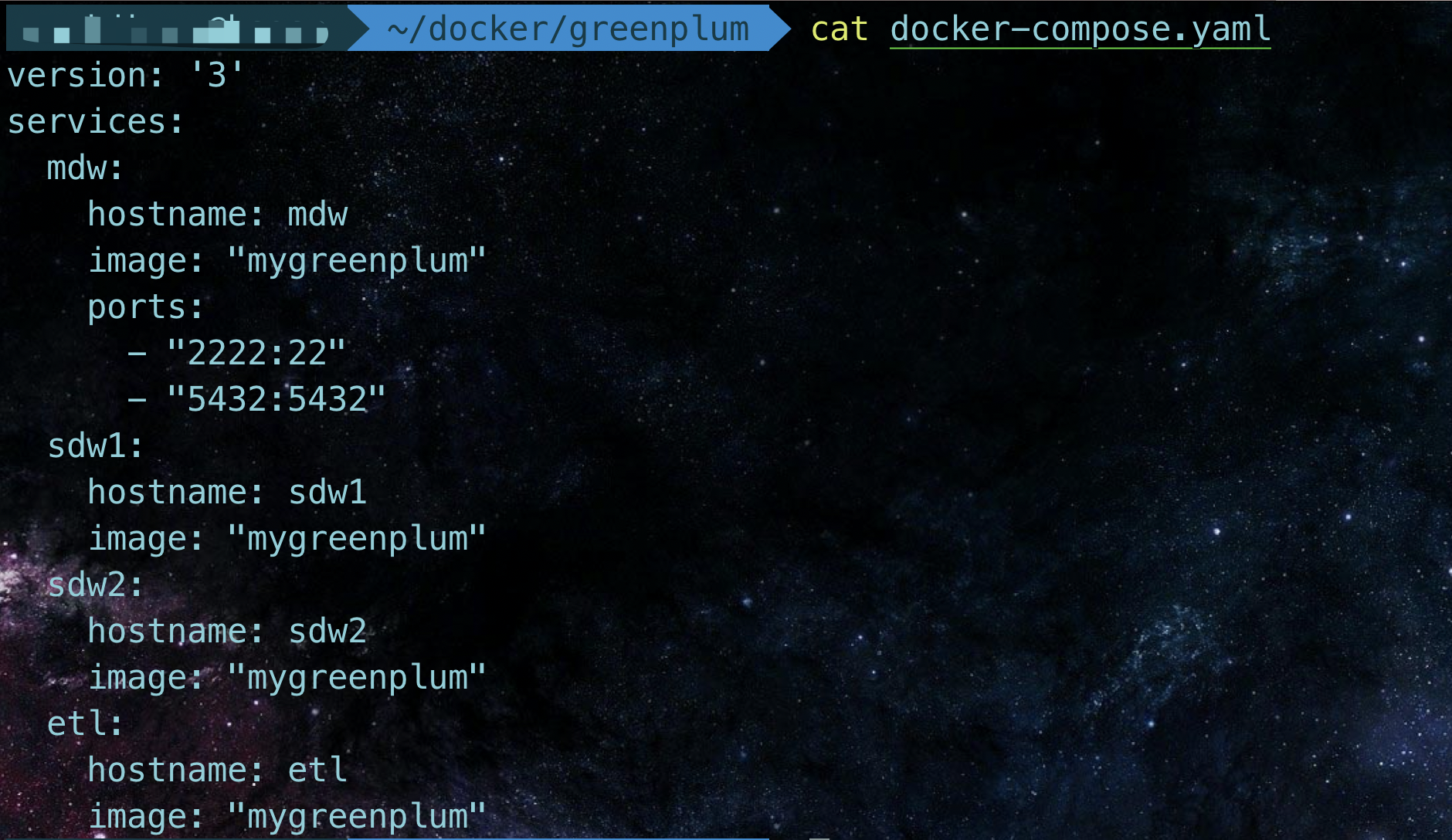This screenshot has width=1452, height=840.
Task: Select the services: key line
Action: pos(96,122)
